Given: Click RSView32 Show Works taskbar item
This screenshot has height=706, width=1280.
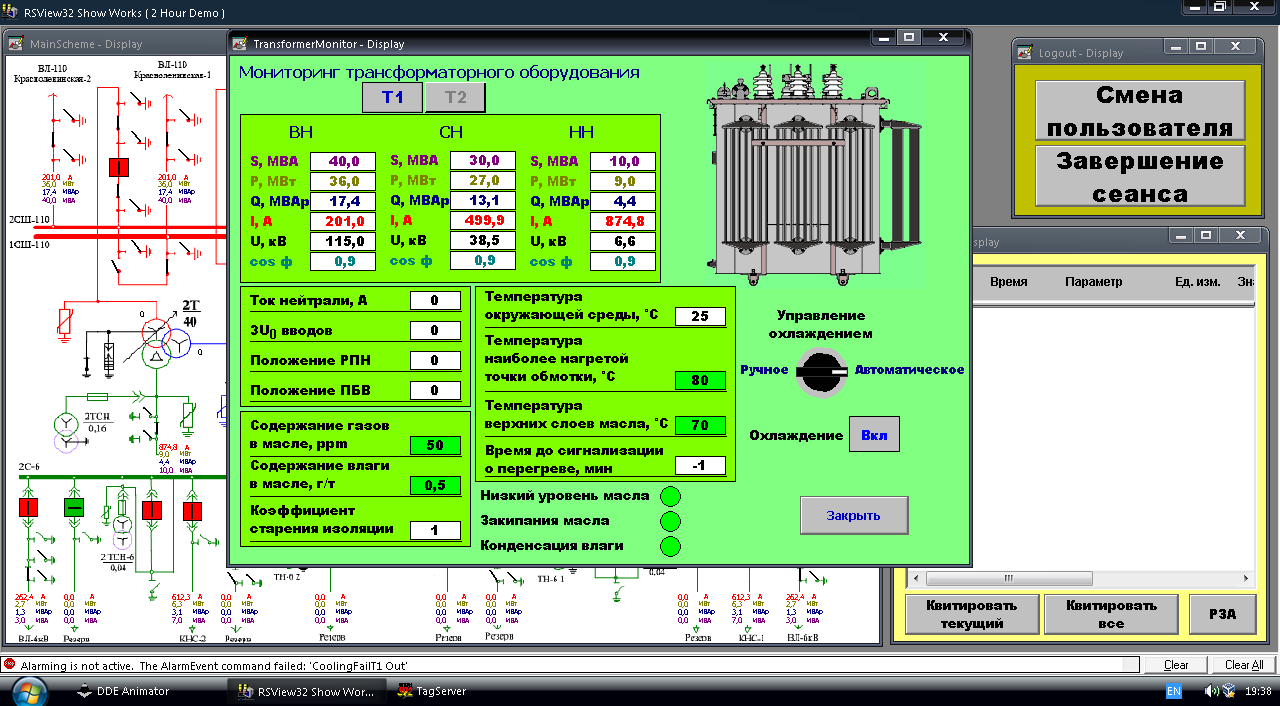Looking at the screenshot, I should (305, 691).
